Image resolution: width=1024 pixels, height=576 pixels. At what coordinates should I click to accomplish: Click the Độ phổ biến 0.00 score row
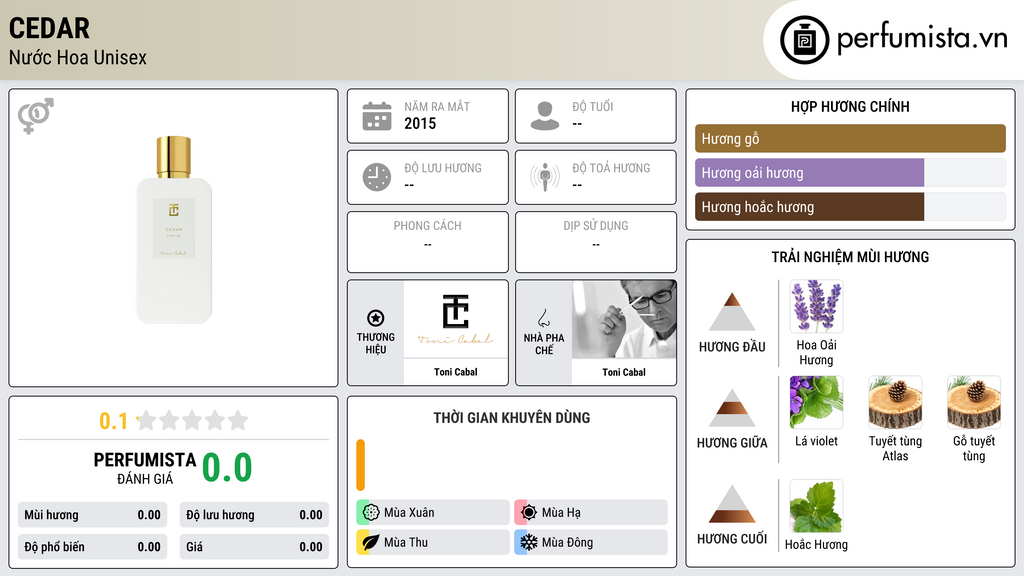click(93, 547)
